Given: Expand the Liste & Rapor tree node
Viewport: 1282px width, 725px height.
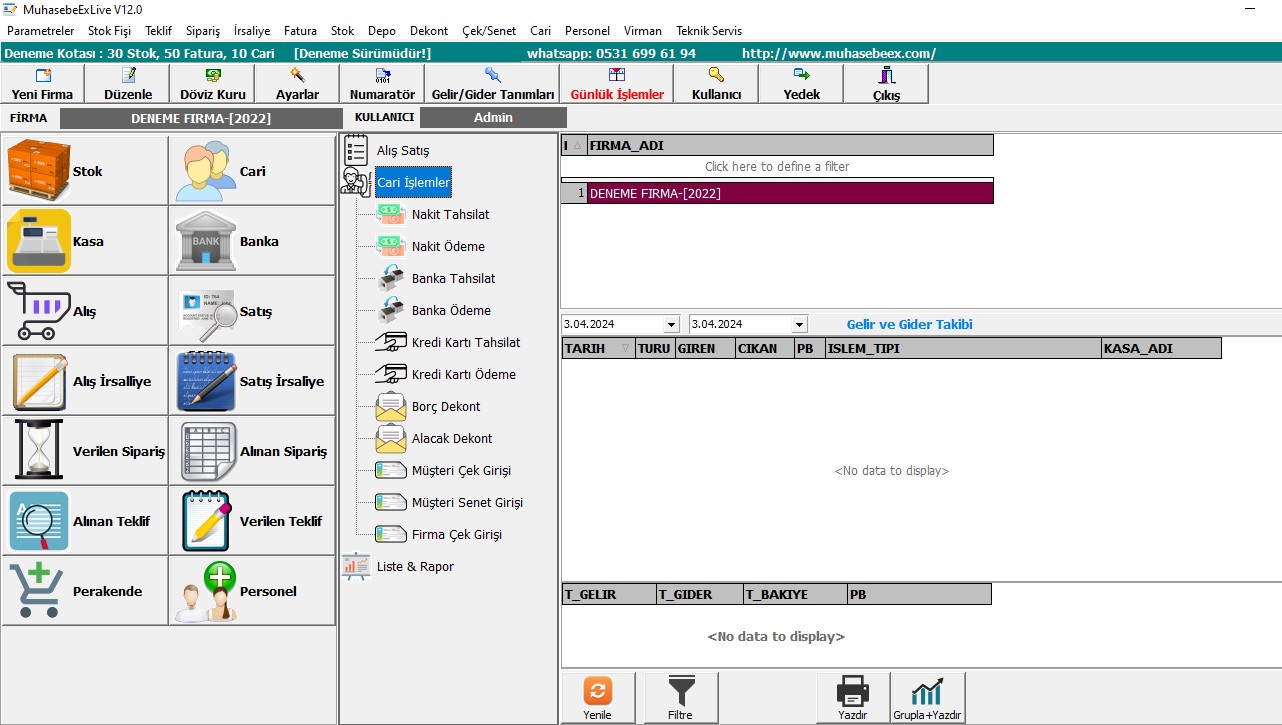Looking at the screenshot, I should tap(414, 567).
